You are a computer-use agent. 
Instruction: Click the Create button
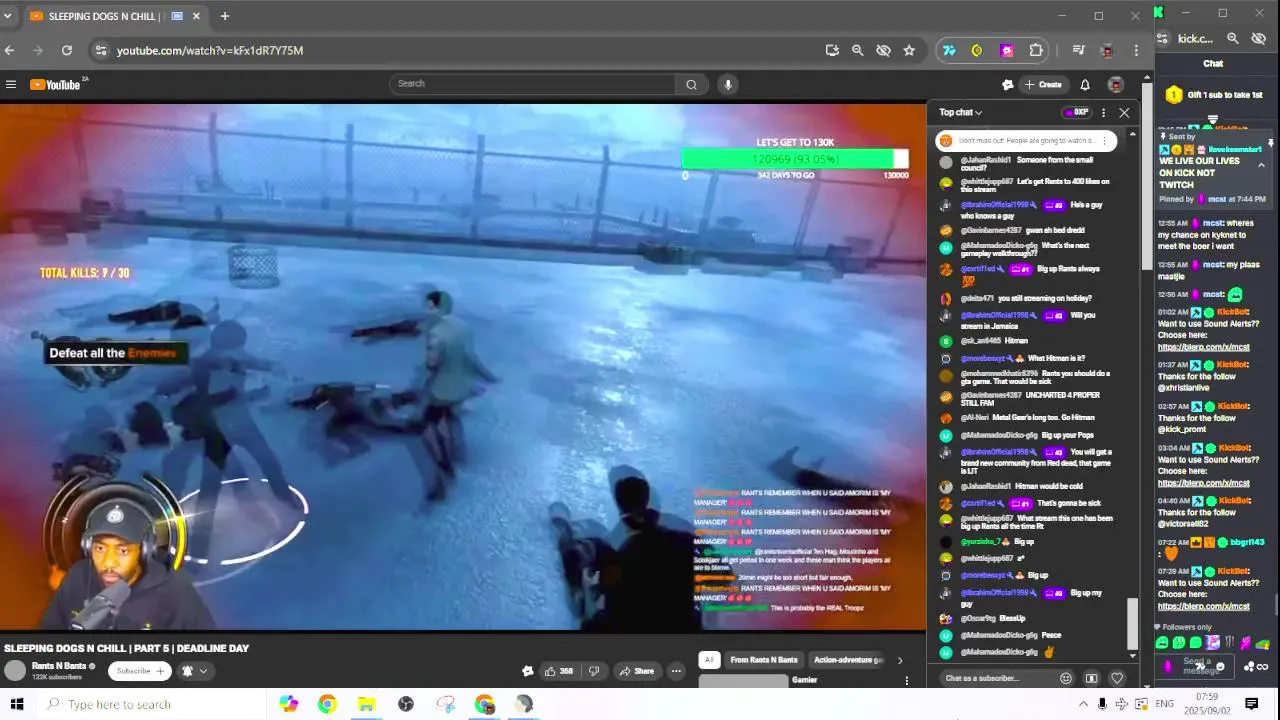point(1042,85)
